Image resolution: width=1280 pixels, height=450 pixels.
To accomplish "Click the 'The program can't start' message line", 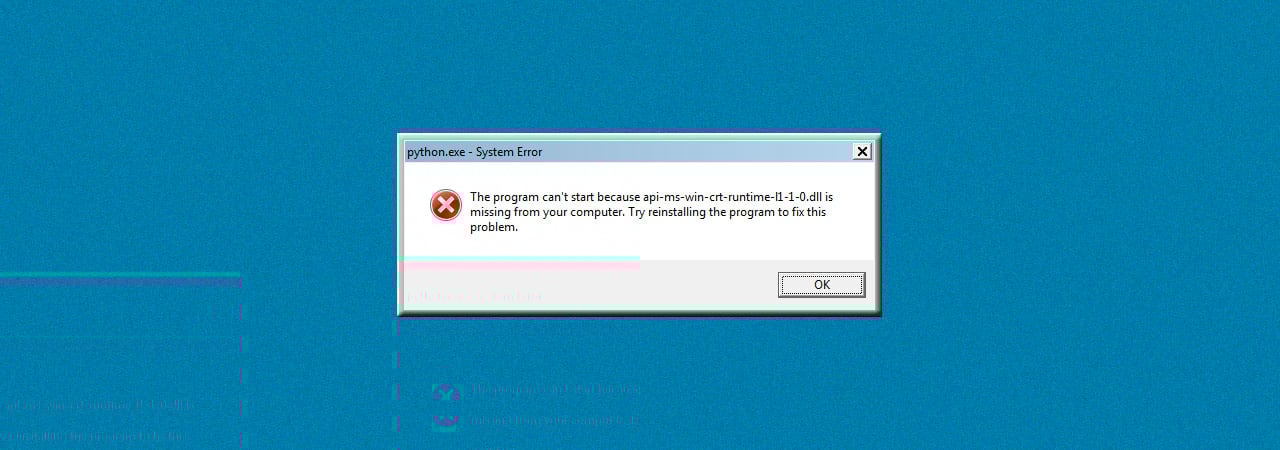I will pyautogui.click(x=651, y=197).
